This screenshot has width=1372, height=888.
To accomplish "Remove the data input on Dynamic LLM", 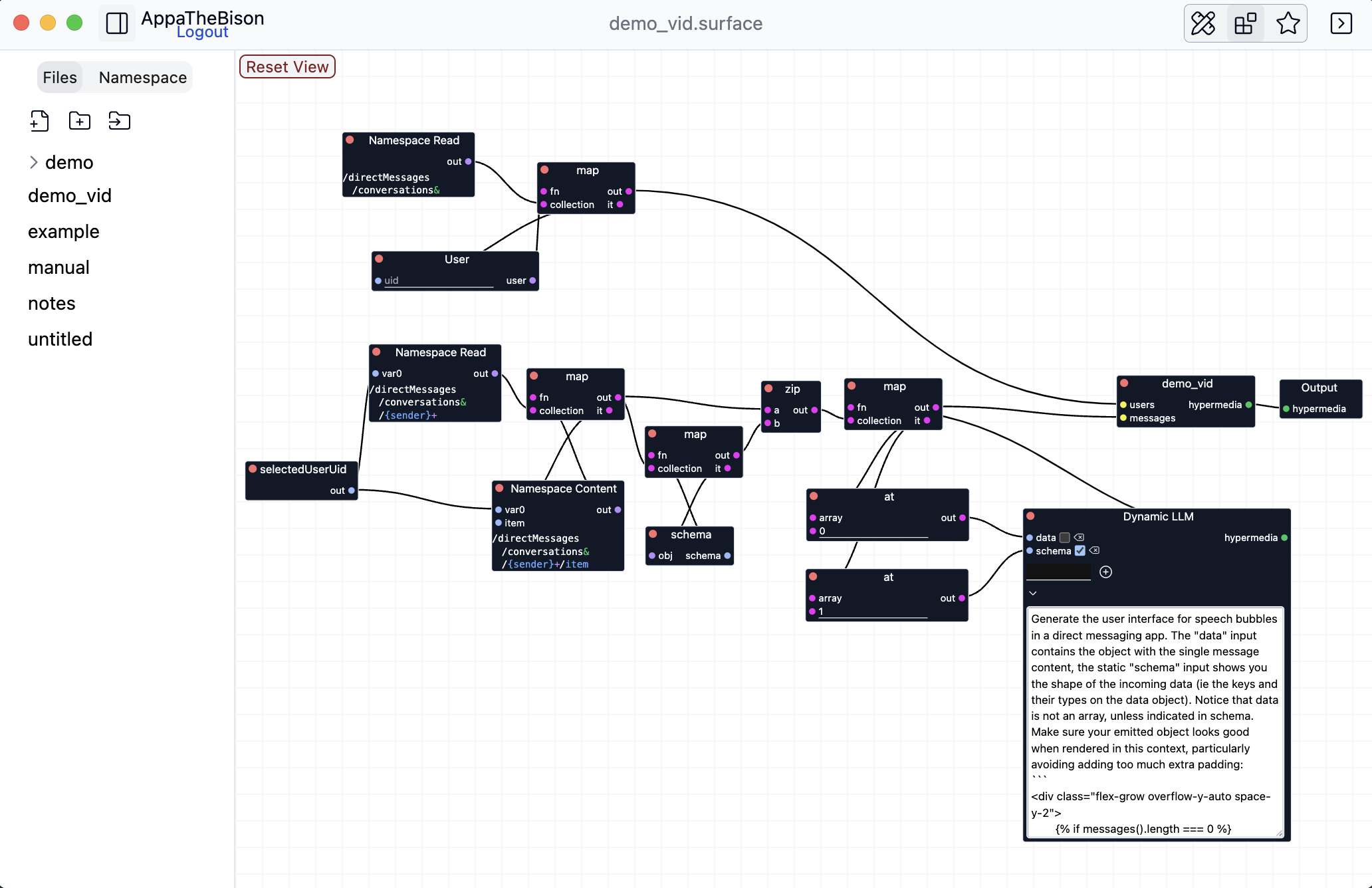I will tap(1079, 537).
